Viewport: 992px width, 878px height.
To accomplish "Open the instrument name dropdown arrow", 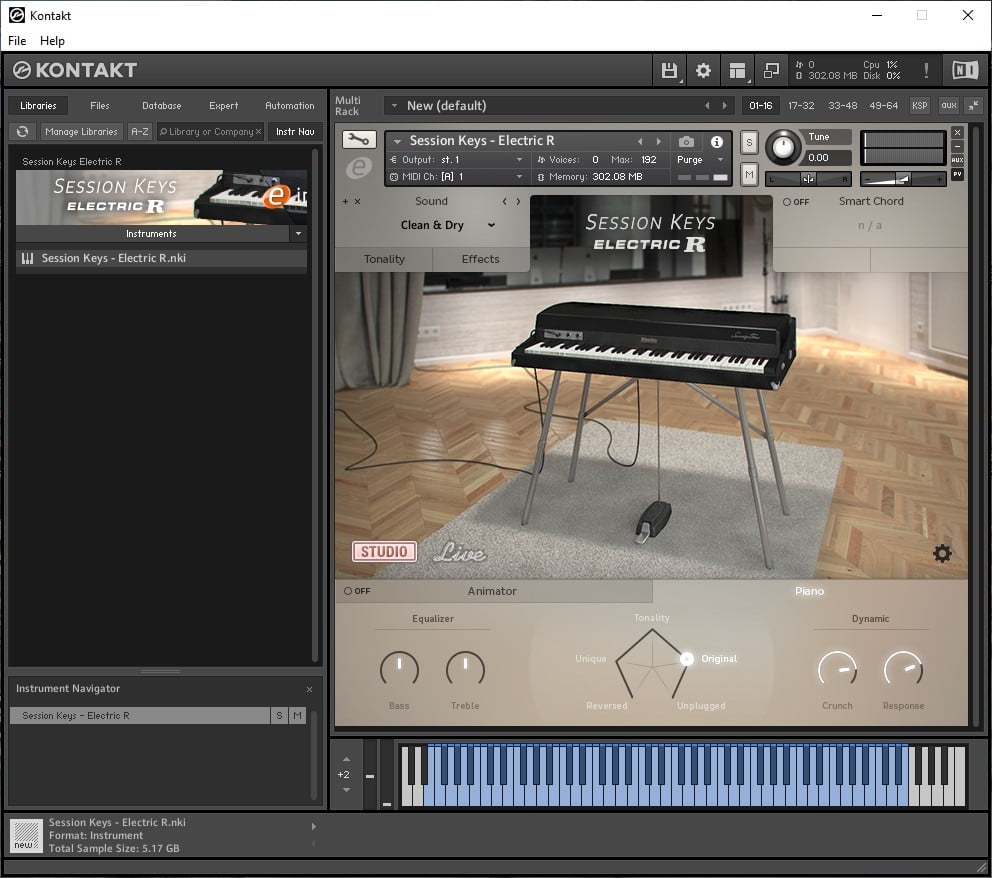I will coord(397,141).
